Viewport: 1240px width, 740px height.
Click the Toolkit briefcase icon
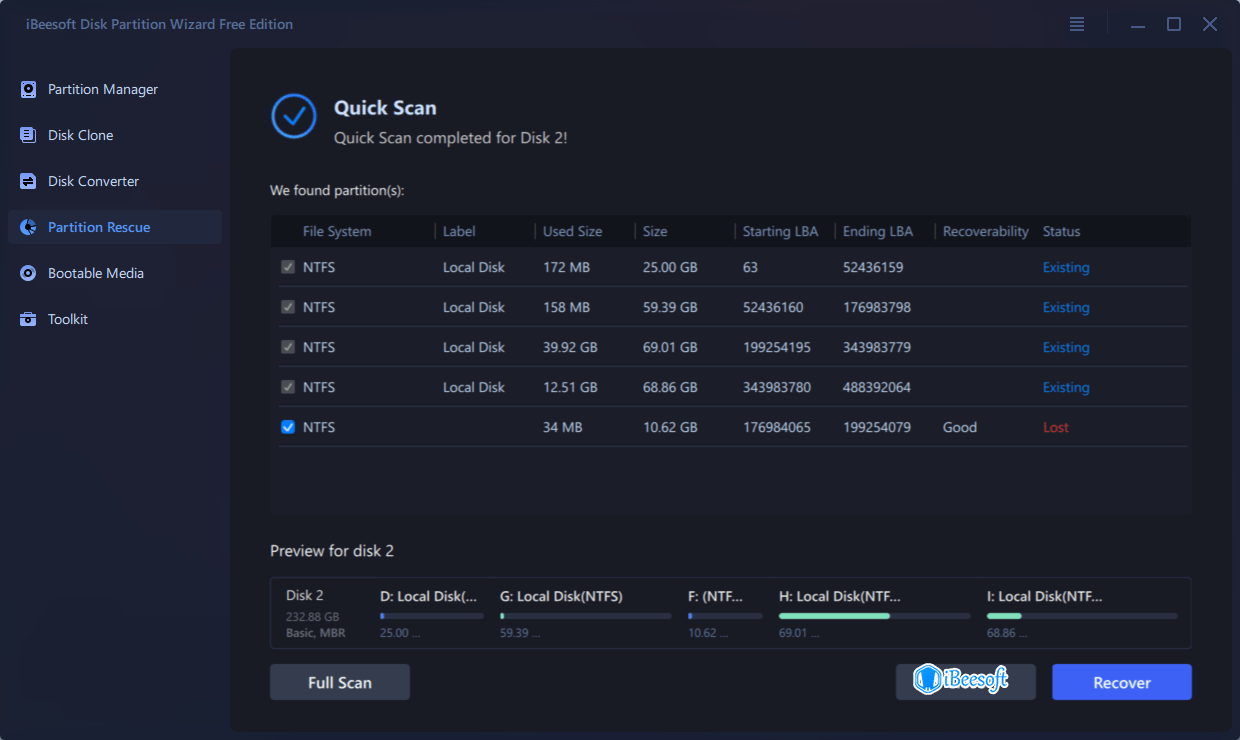[28, 320]
